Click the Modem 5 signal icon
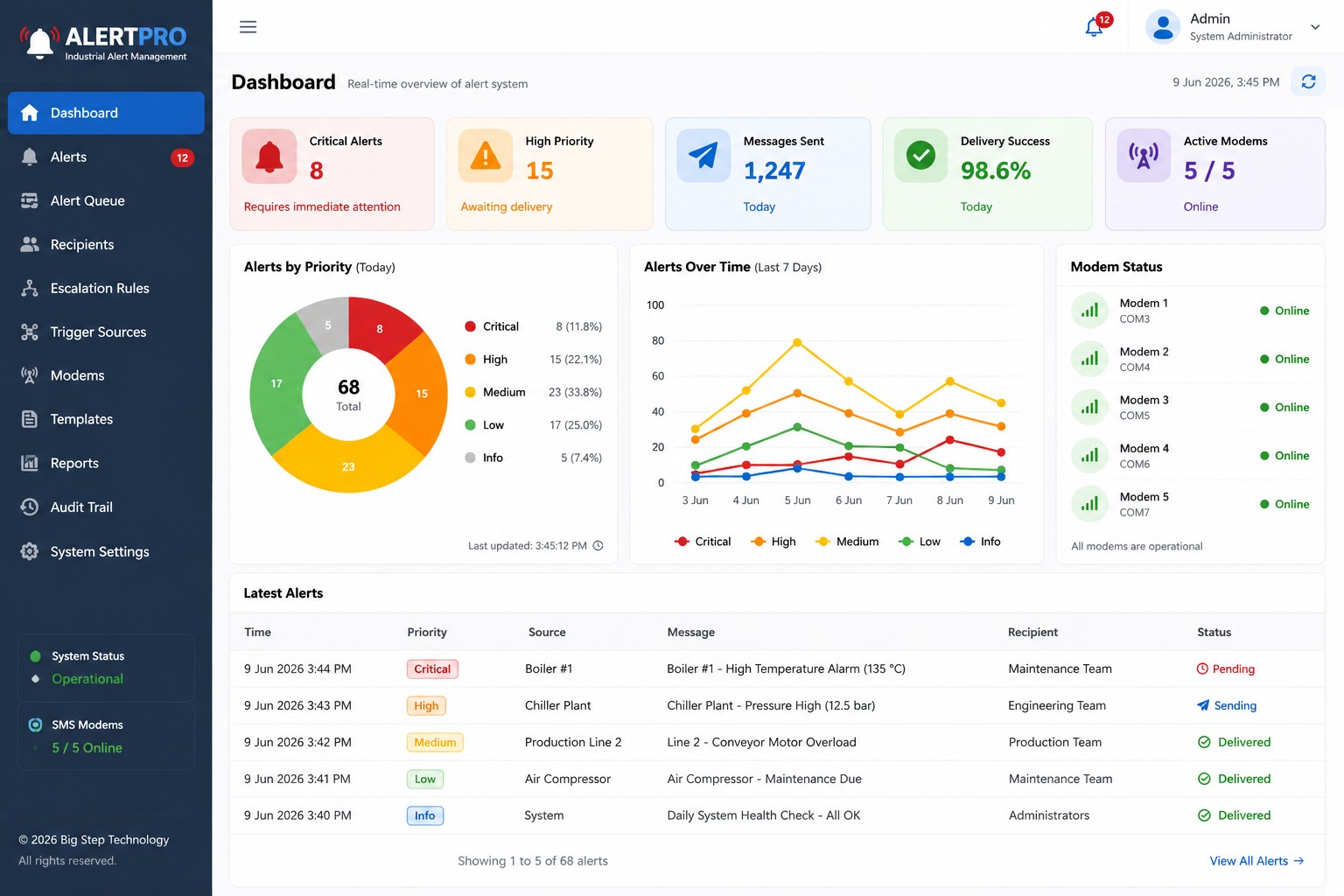Screen dimensions: 1344x896 point(1090,504)
